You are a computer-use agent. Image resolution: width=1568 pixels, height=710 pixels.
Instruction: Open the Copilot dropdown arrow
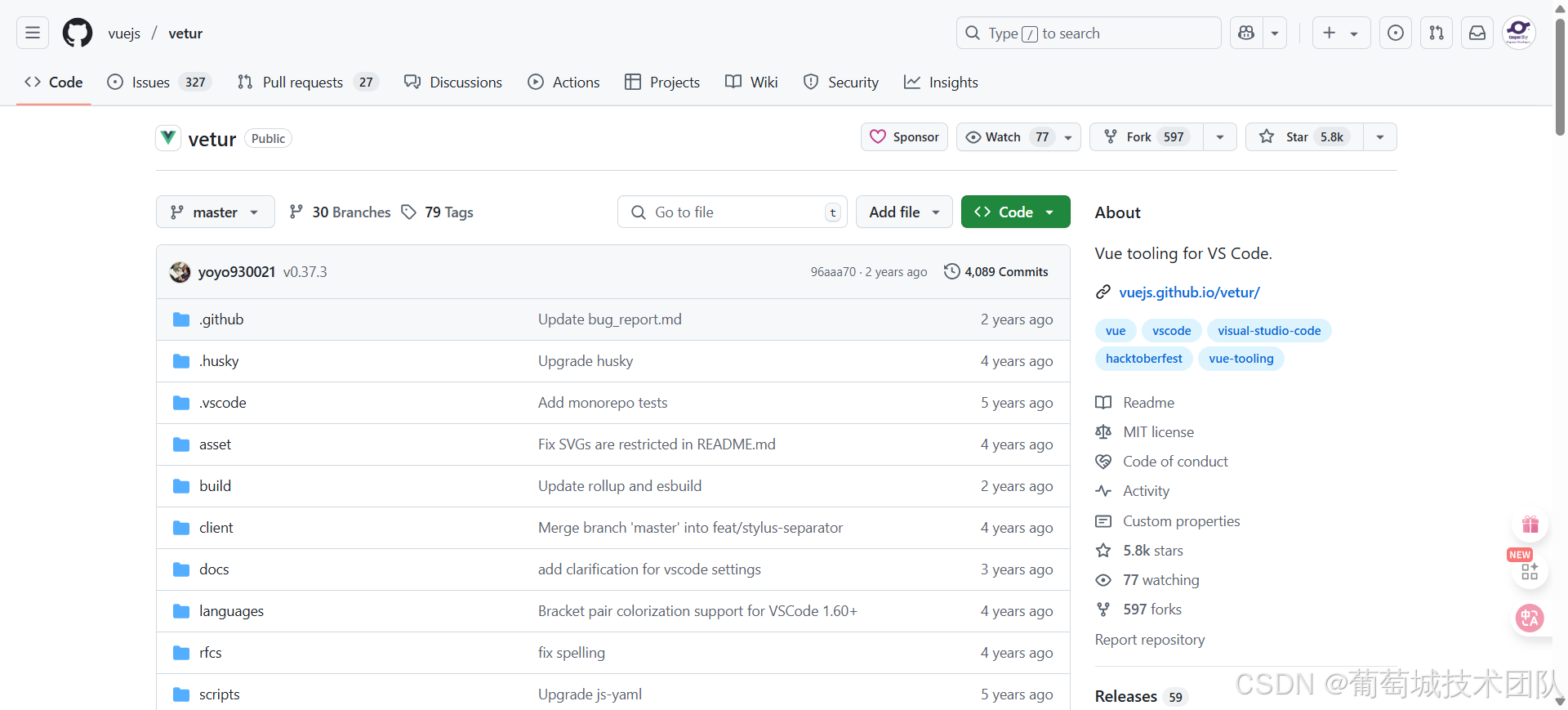pyautogui.click(x=1275, y=33)
